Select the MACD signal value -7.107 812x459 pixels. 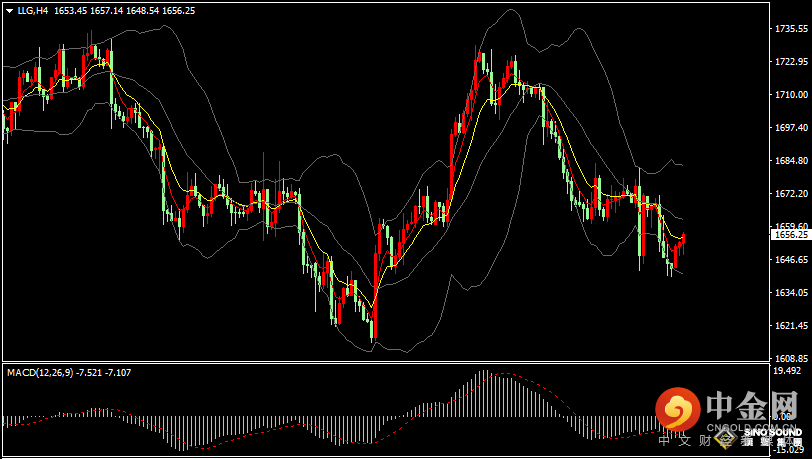click(x=118, y=372)
